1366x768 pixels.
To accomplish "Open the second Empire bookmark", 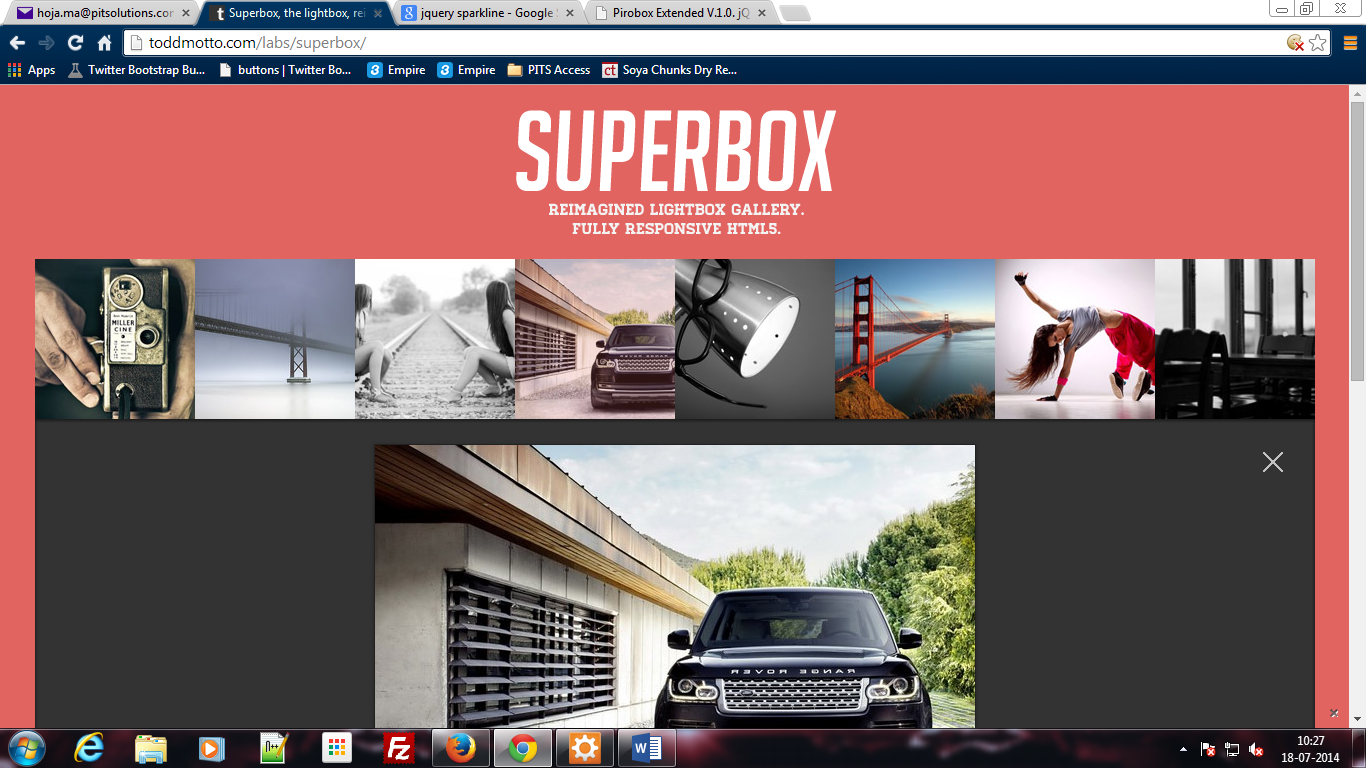I will pyautogui.click(x=467, y=70).
